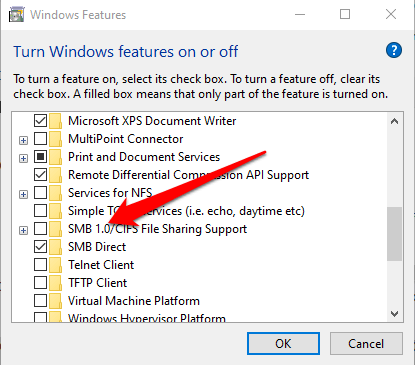Viewport: 415px width, 365px height.
Task: Select the Print and Document Services label
Action: (x=144, y=157)
